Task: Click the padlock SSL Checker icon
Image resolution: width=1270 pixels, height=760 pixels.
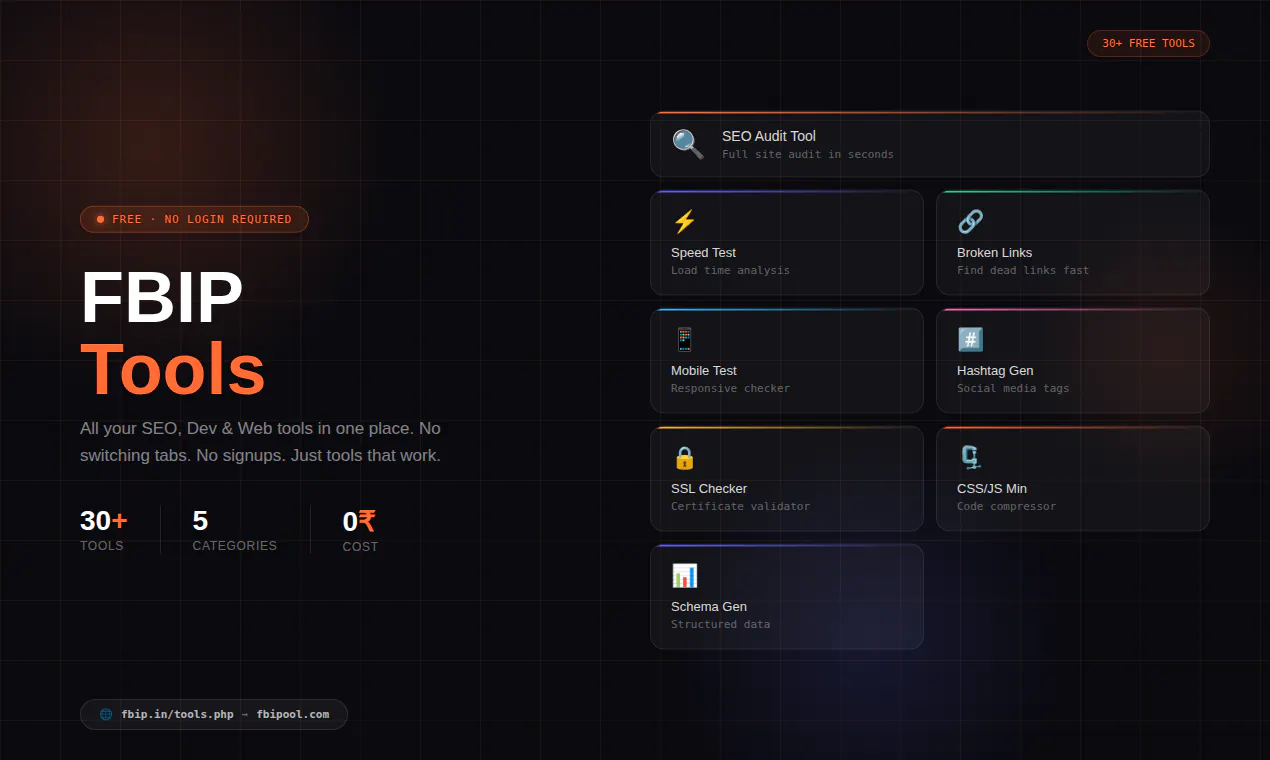Action: [x=684, y=458]
